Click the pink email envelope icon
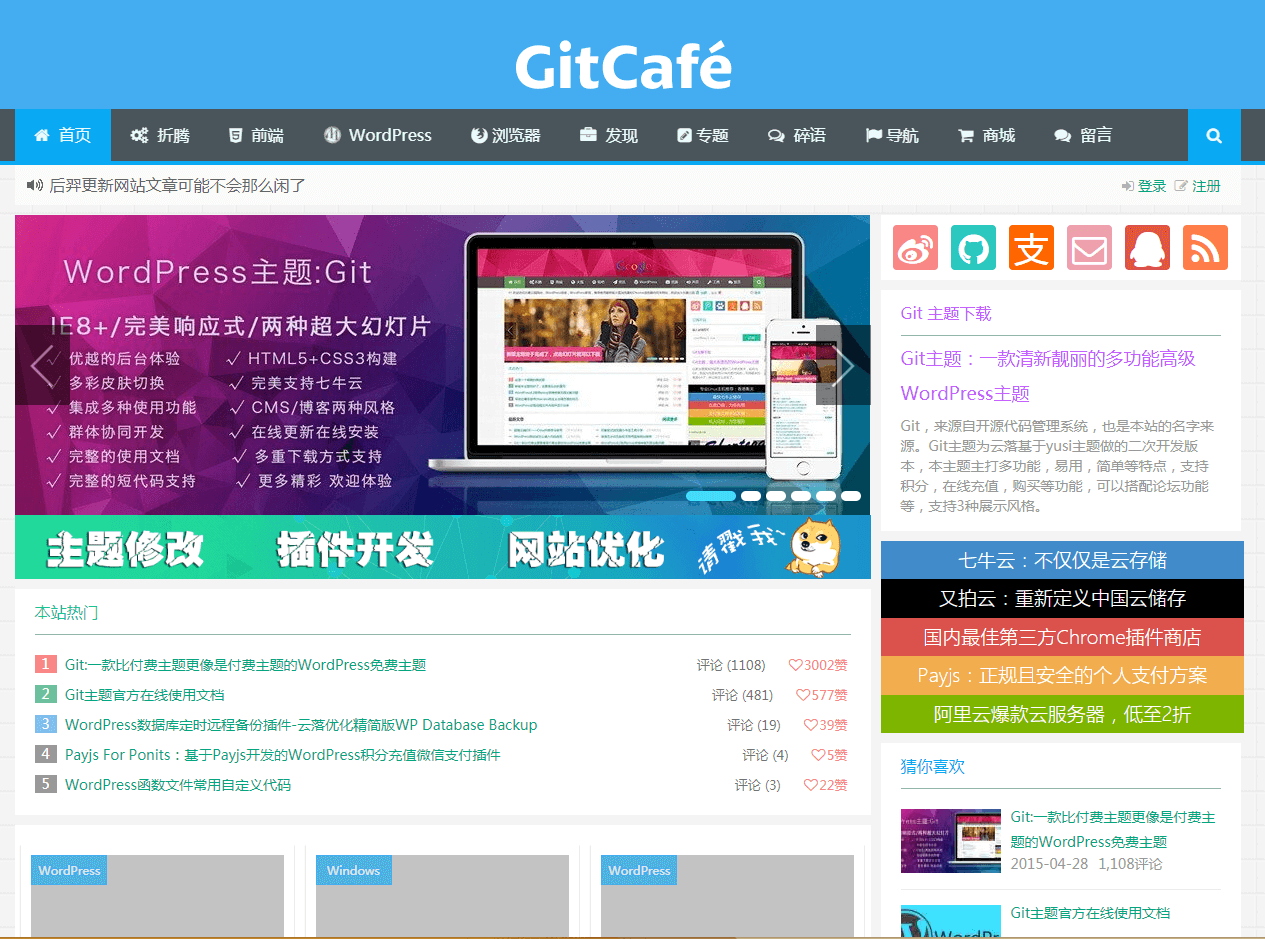This screenshot has width=1265, height=939. 1089,248
